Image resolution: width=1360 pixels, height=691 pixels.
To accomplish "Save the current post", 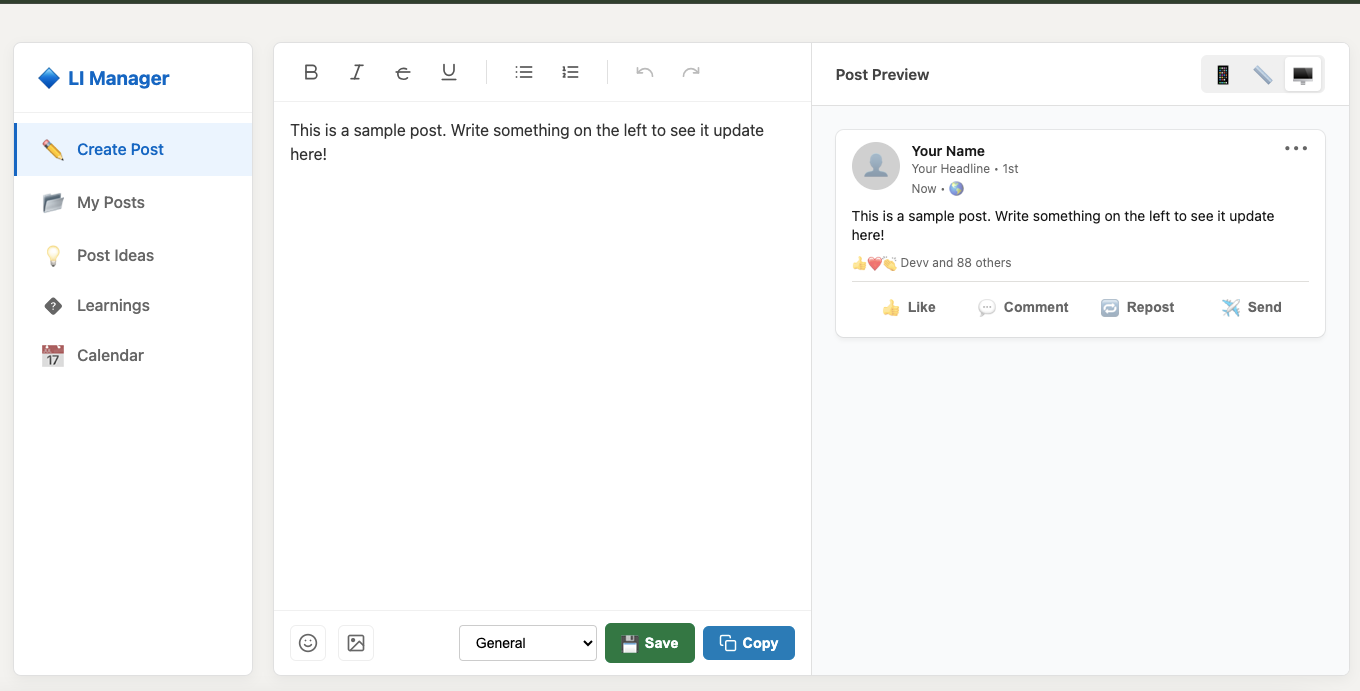I will coord(650,643).
